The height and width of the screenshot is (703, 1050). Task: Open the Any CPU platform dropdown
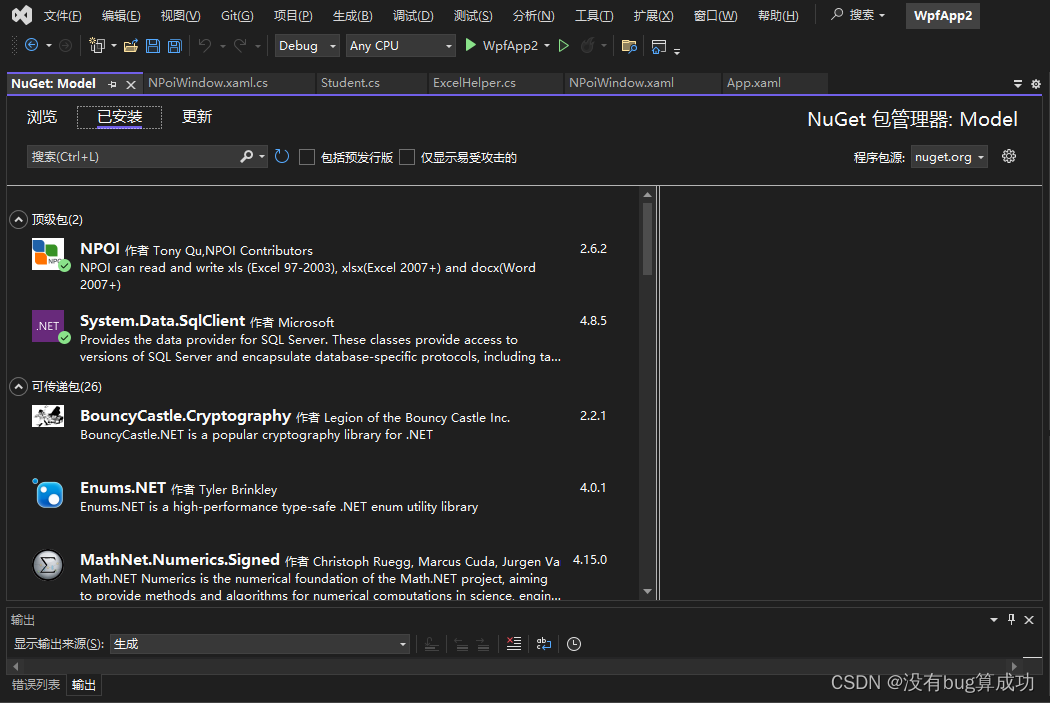point(400,46)
